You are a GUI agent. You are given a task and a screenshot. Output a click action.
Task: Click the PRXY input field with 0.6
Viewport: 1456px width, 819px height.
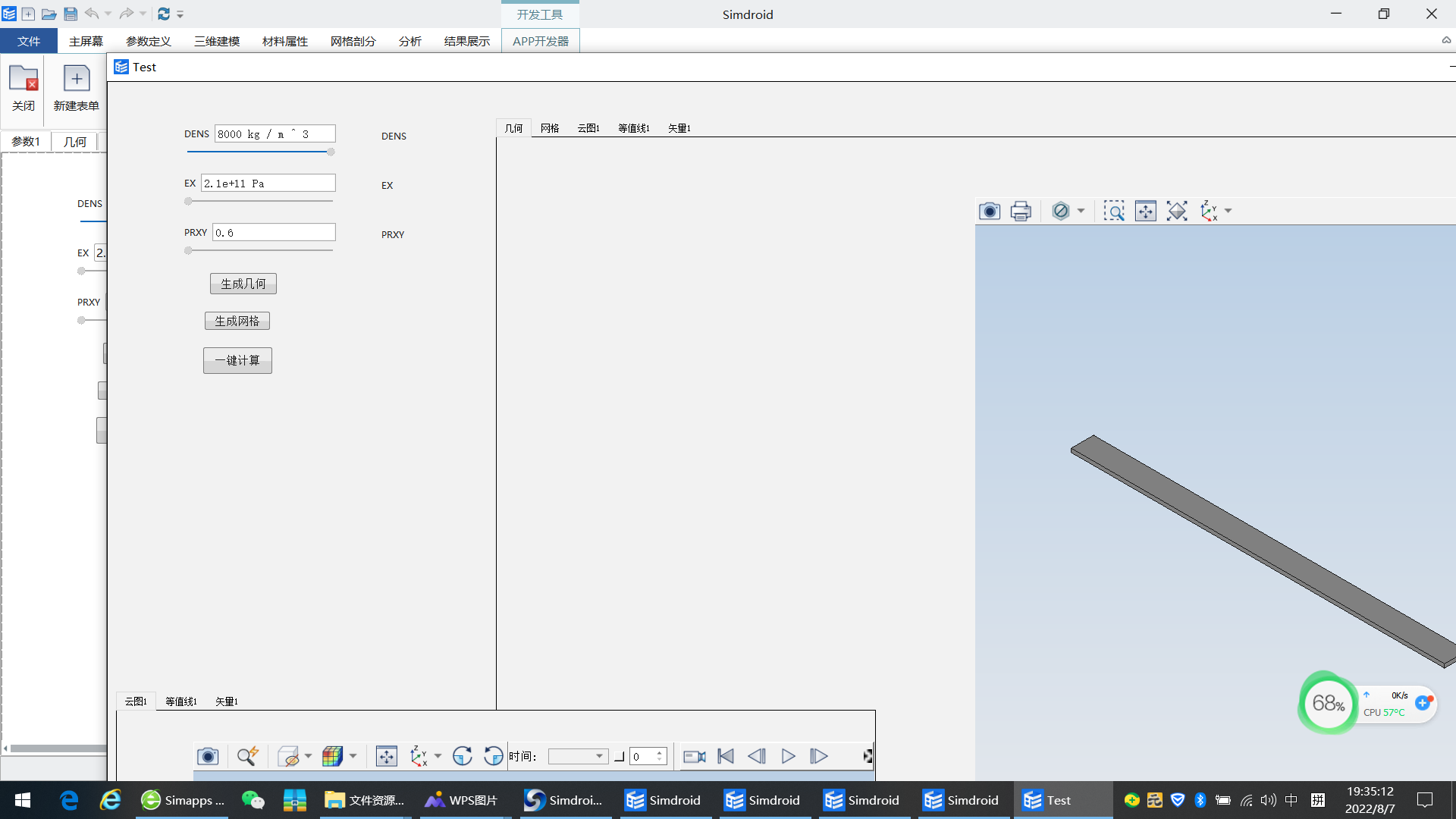point(274,233)
